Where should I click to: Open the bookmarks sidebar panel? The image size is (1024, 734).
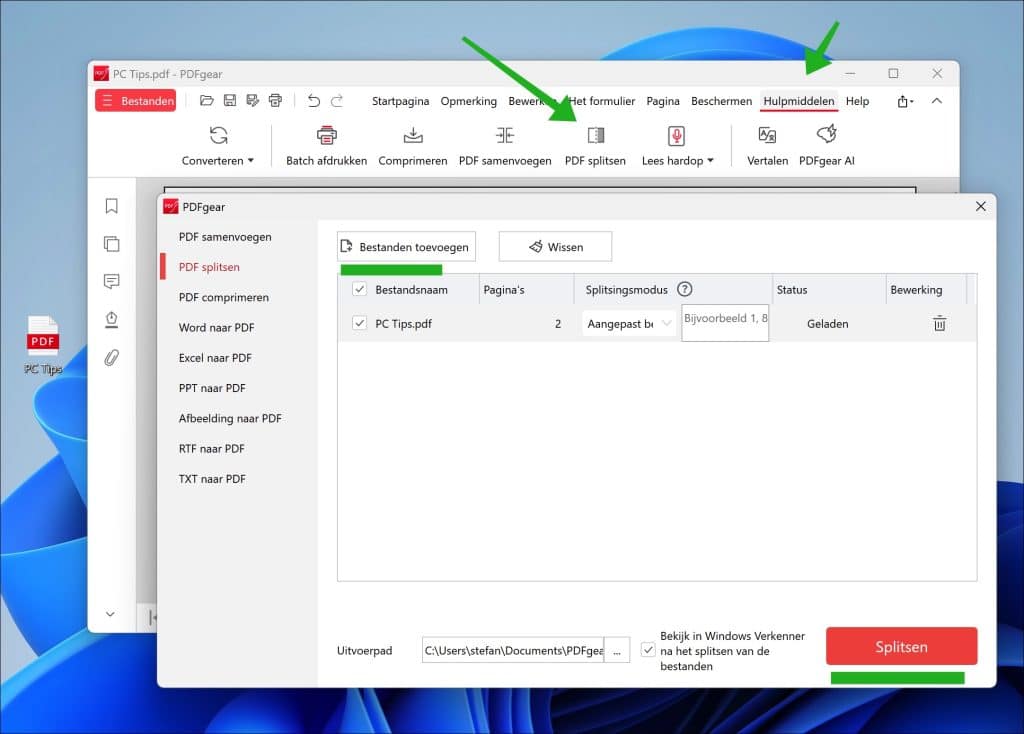[112, 206]
